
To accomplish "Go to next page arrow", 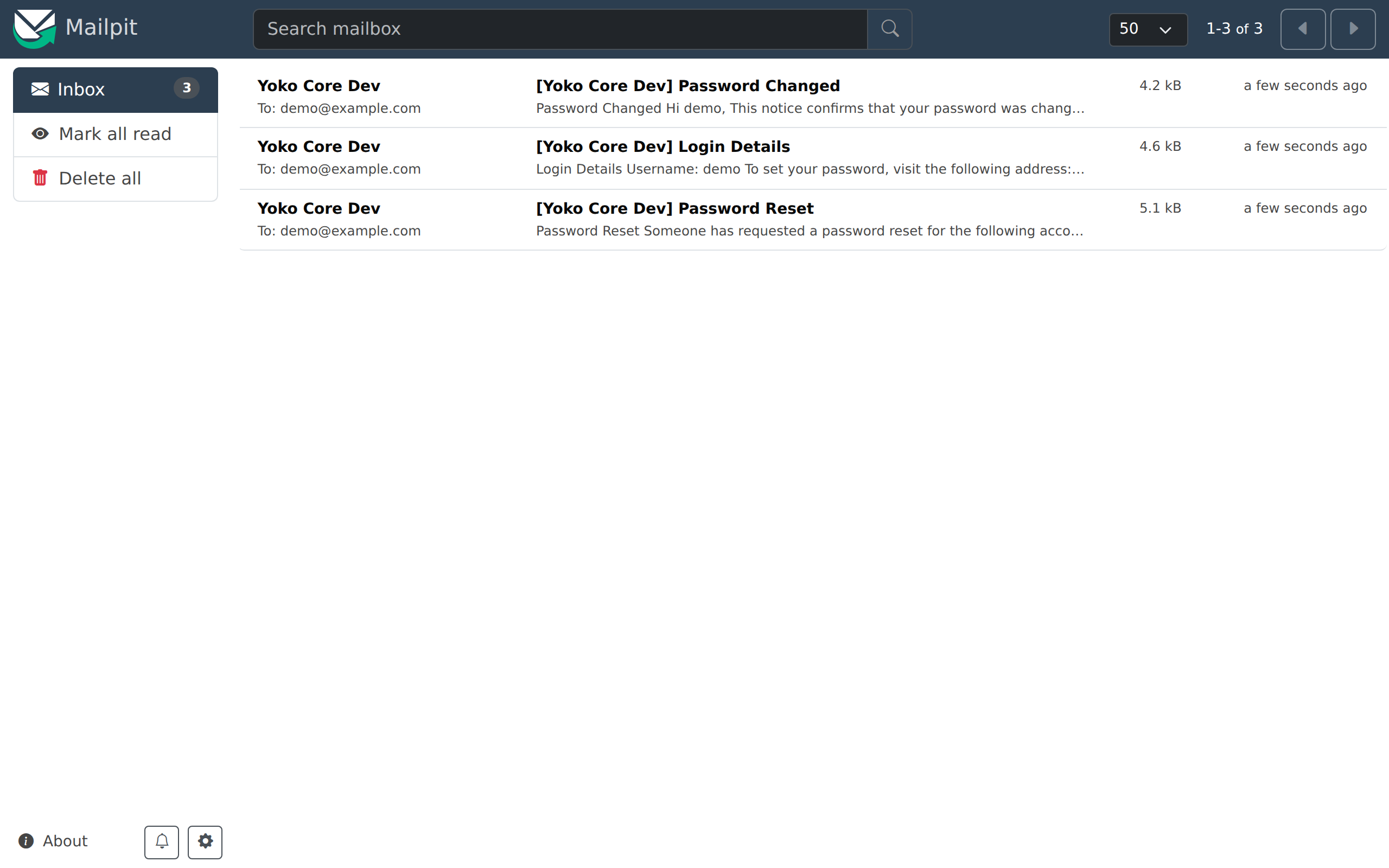I will click(x=1353, y=29).
